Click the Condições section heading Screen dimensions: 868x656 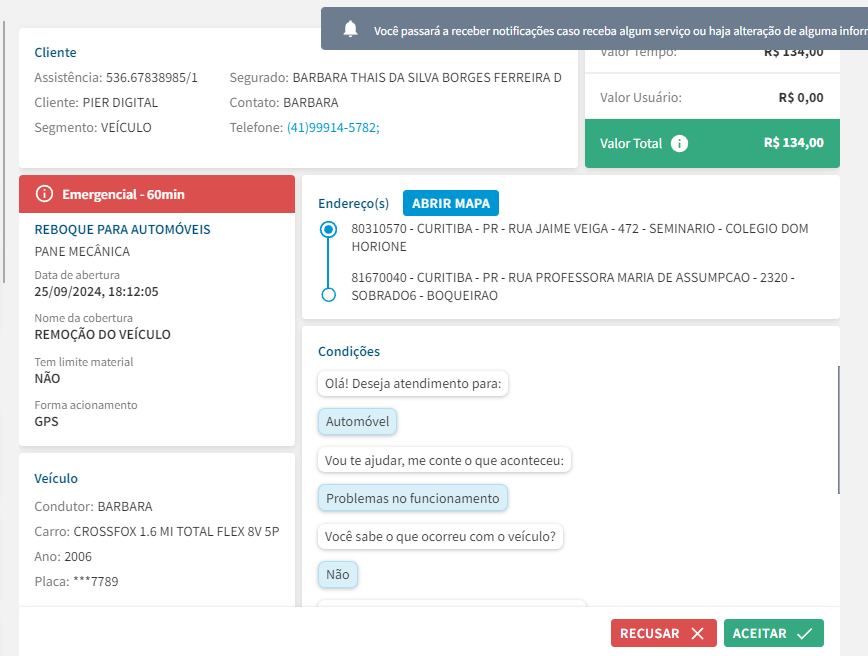point(349,352)
